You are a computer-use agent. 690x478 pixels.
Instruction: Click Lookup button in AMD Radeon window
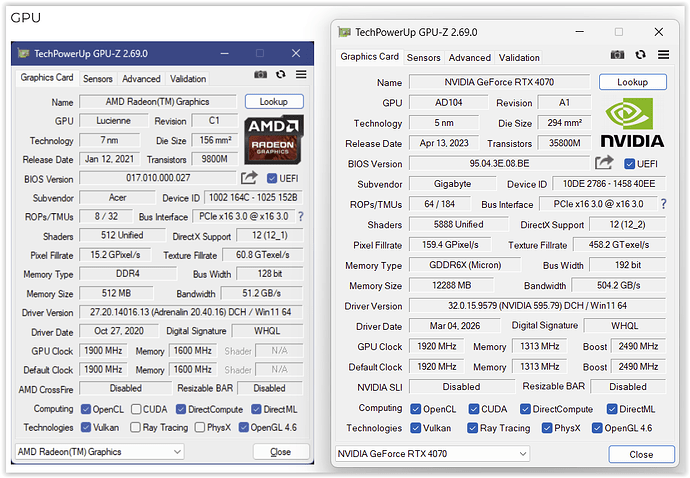coord(274,102)
